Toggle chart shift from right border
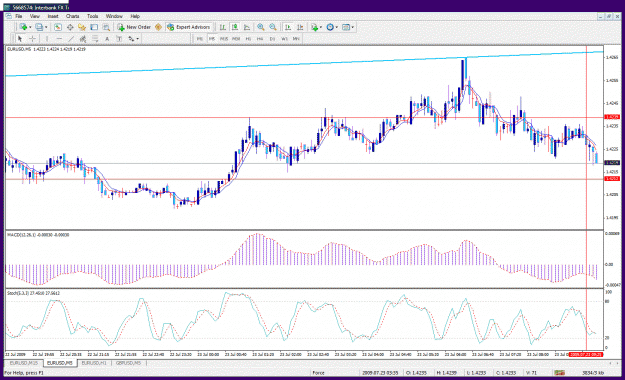 [x=300, y=27]
